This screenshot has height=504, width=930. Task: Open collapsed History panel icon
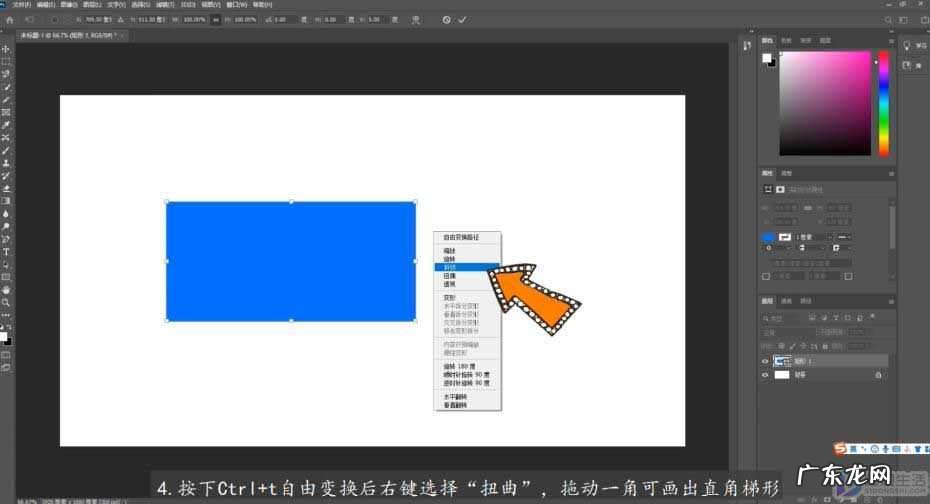[x=747, y=46]
